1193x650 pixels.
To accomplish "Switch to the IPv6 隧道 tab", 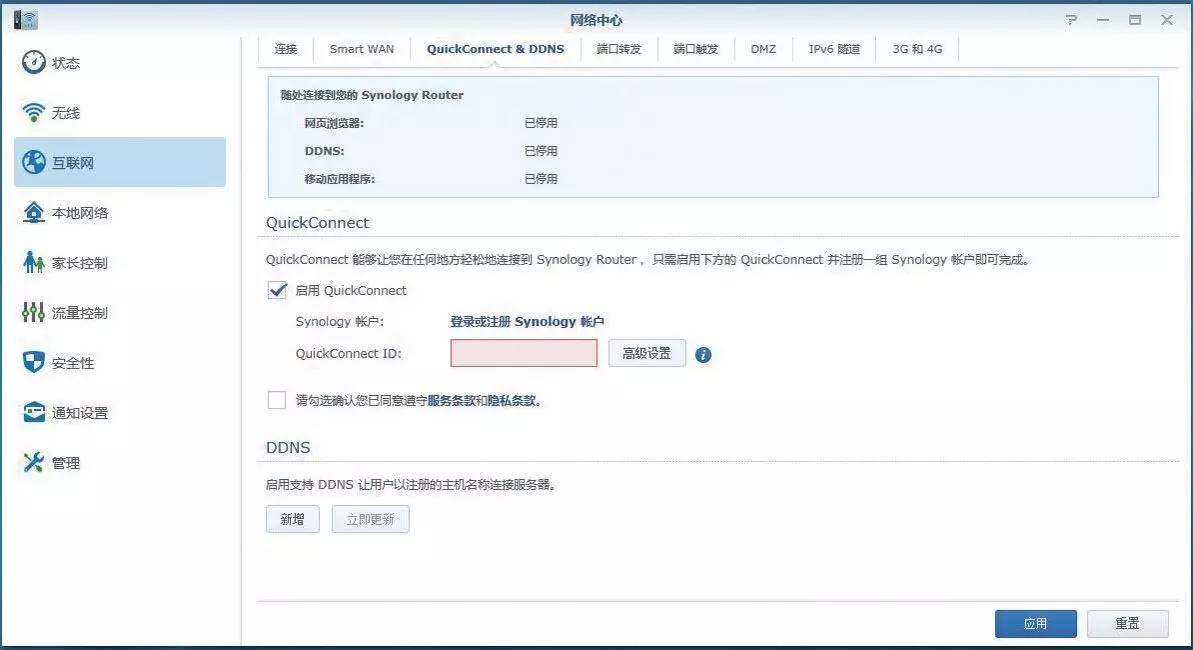I will [x=834, y=49].
